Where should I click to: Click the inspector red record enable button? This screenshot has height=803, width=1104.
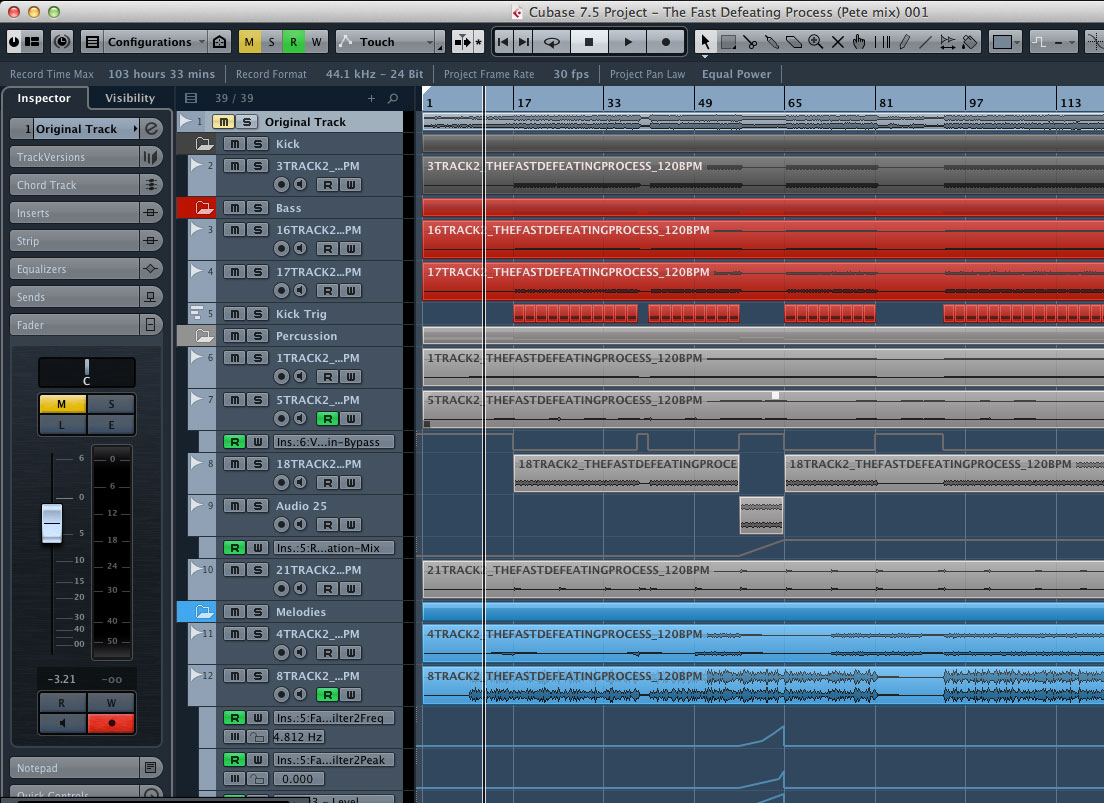tap(111, 723)
